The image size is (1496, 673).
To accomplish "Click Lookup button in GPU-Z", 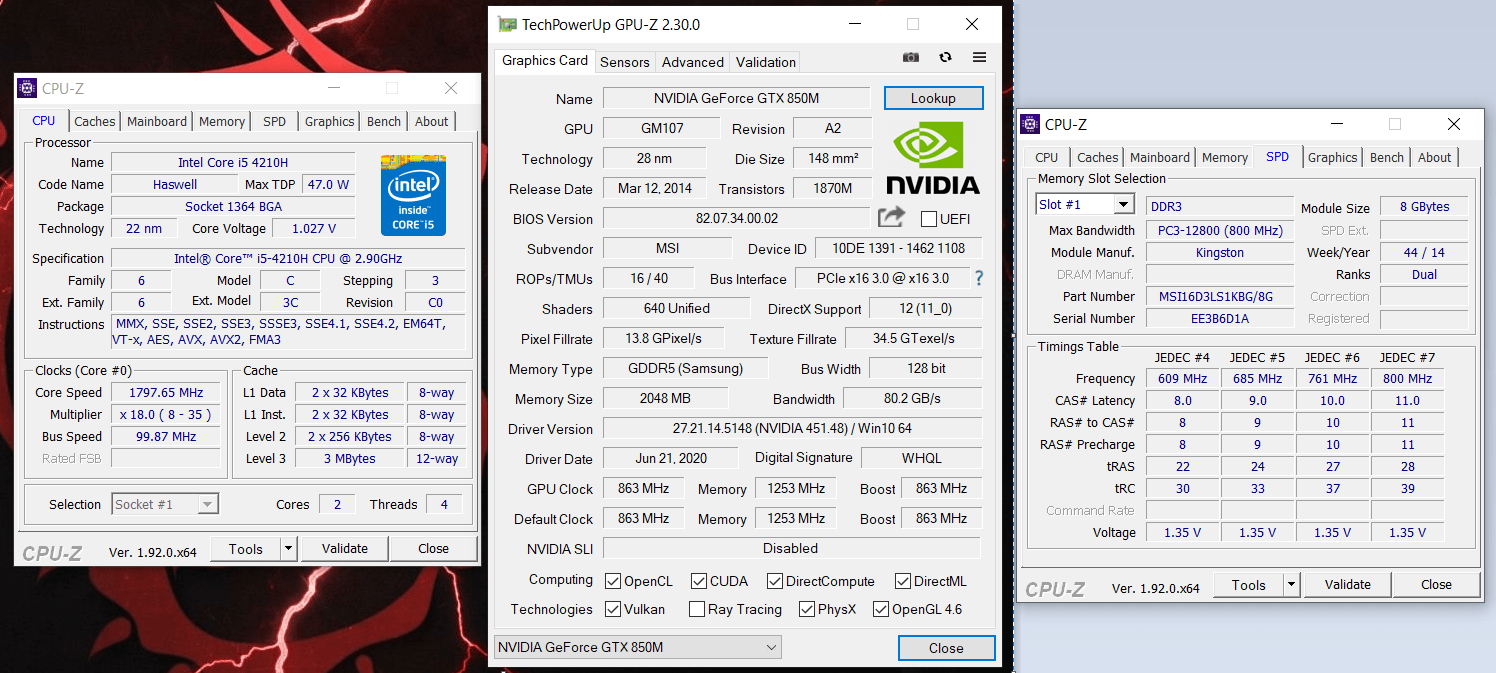I will click(934, 98).
